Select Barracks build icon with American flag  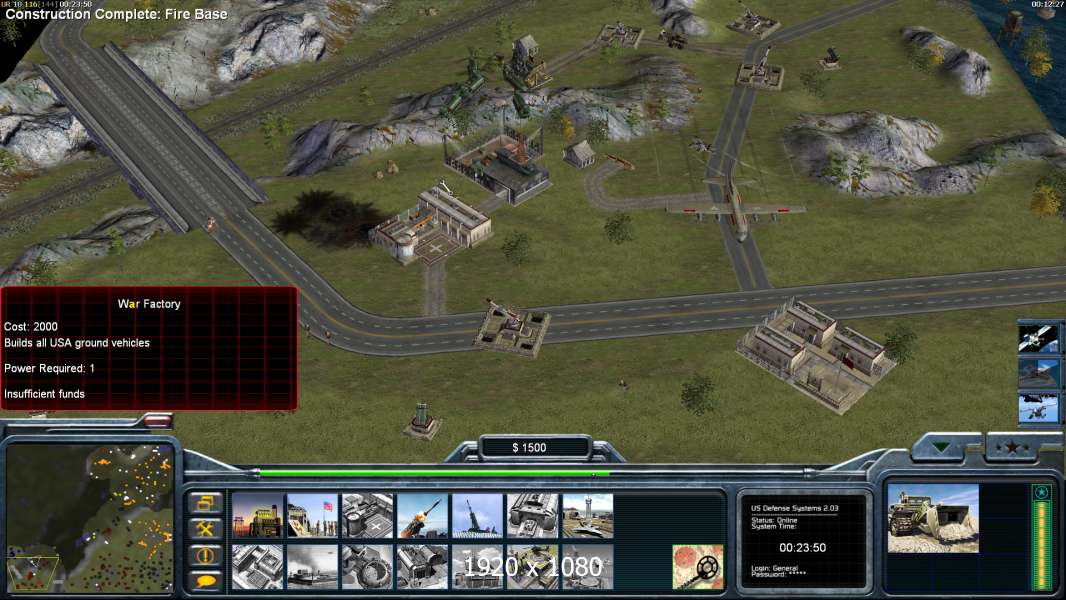[x=312, y=516]
